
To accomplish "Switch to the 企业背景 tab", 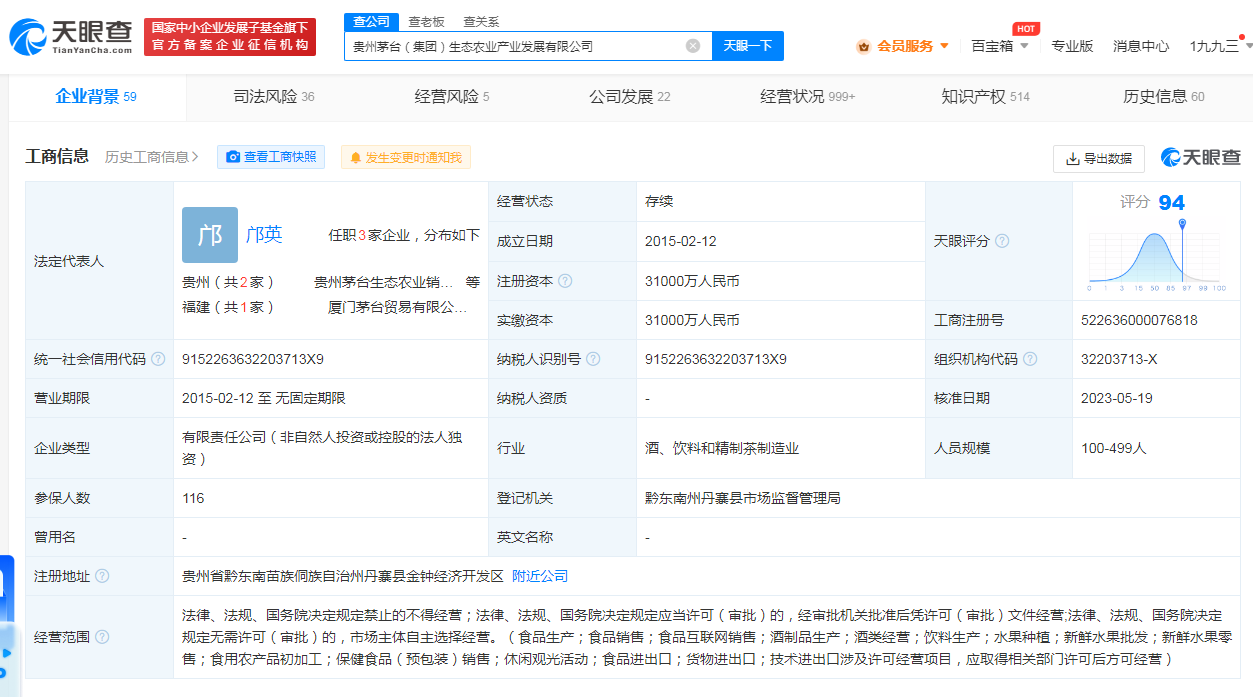I will pos(96,97).
